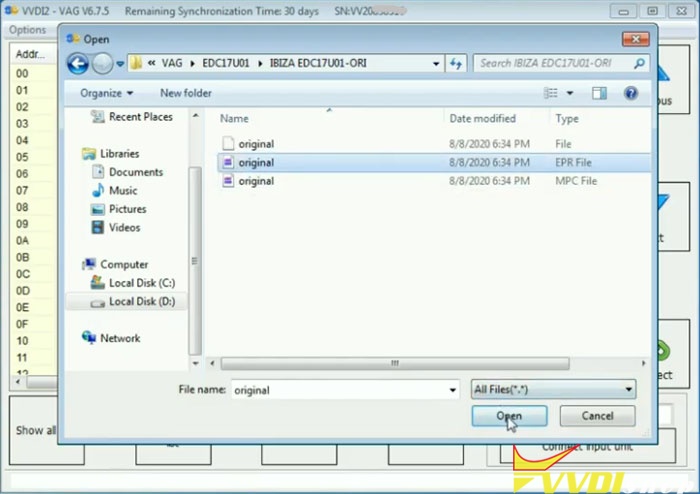
Task: Click the horizontal scrollbar in file list
Action: pyautogui.click(x=395, y=363)
